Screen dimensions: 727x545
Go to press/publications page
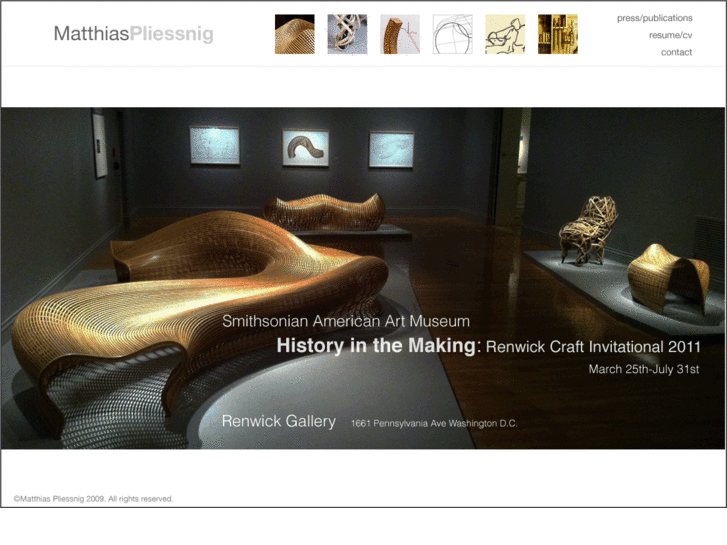tap(654, 18)
